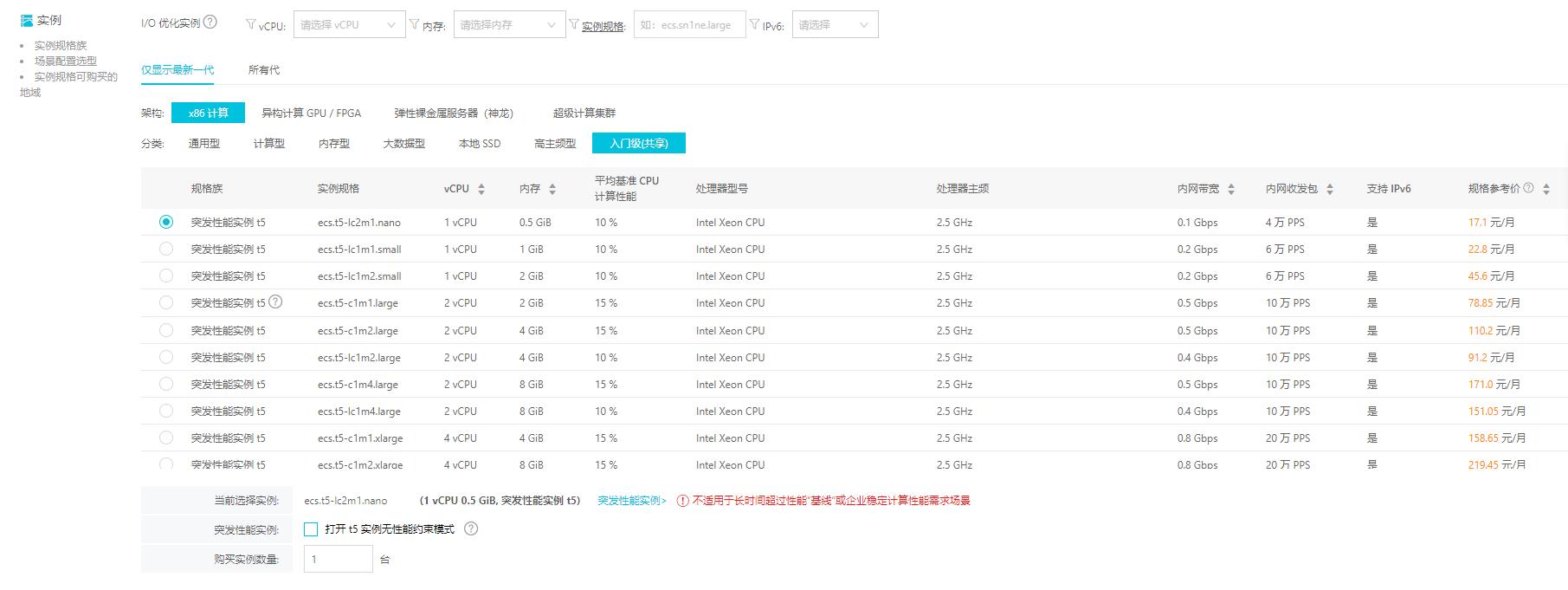The image size is (1568, 590).
Task: Click the 实例规格 filter funnel icon
Action: pos(573,25)
